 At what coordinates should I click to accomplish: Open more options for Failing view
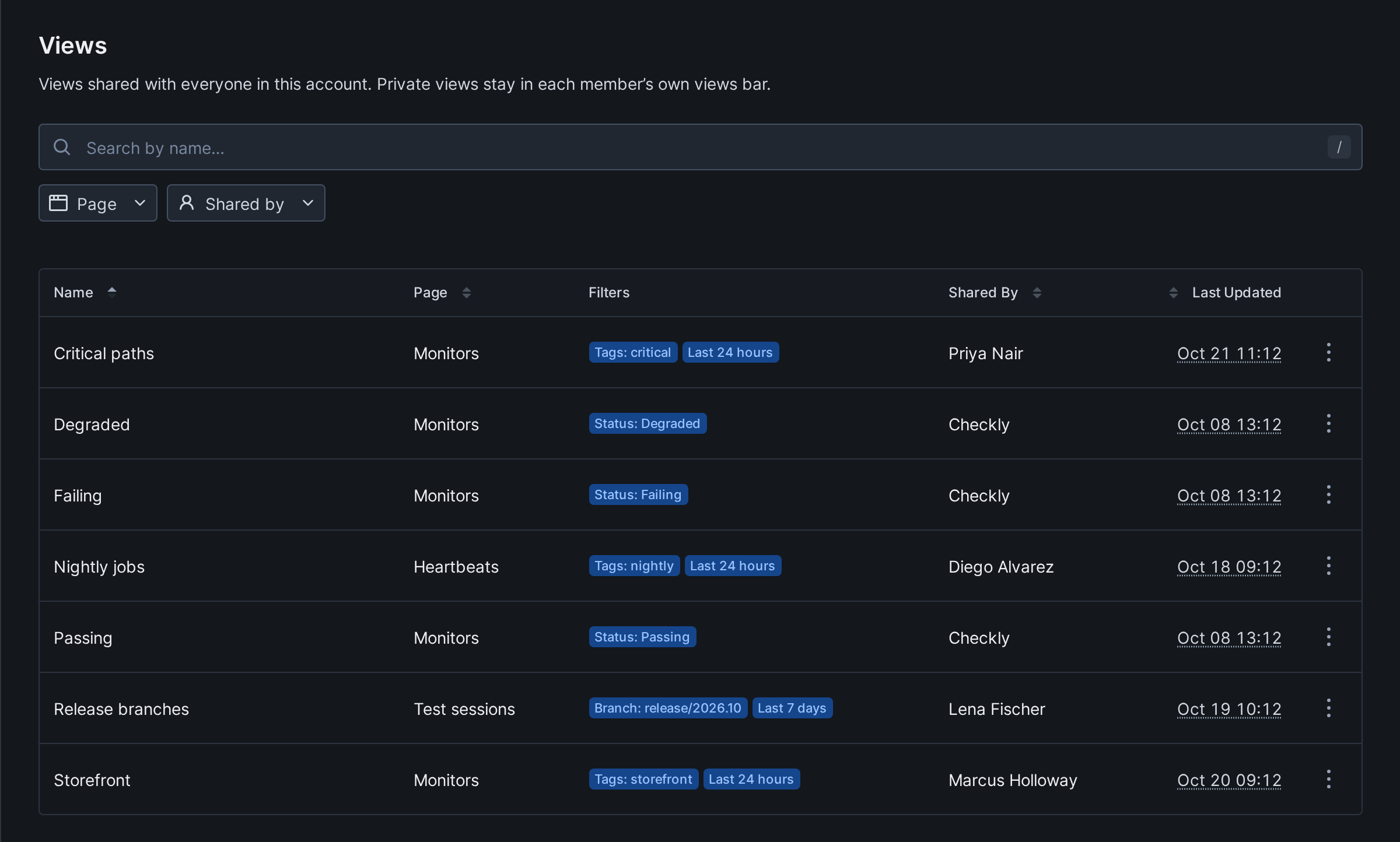(1329, 494)
